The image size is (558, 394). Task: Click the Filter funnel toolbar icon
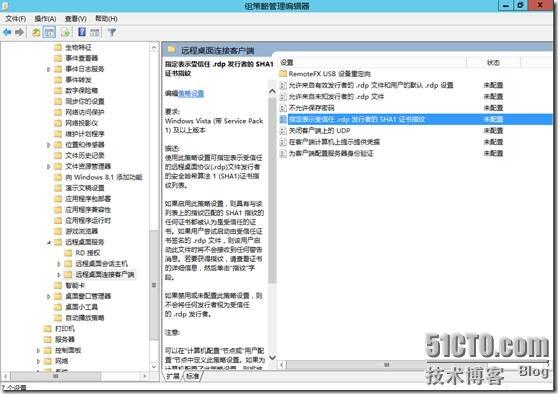click(112, 32)
